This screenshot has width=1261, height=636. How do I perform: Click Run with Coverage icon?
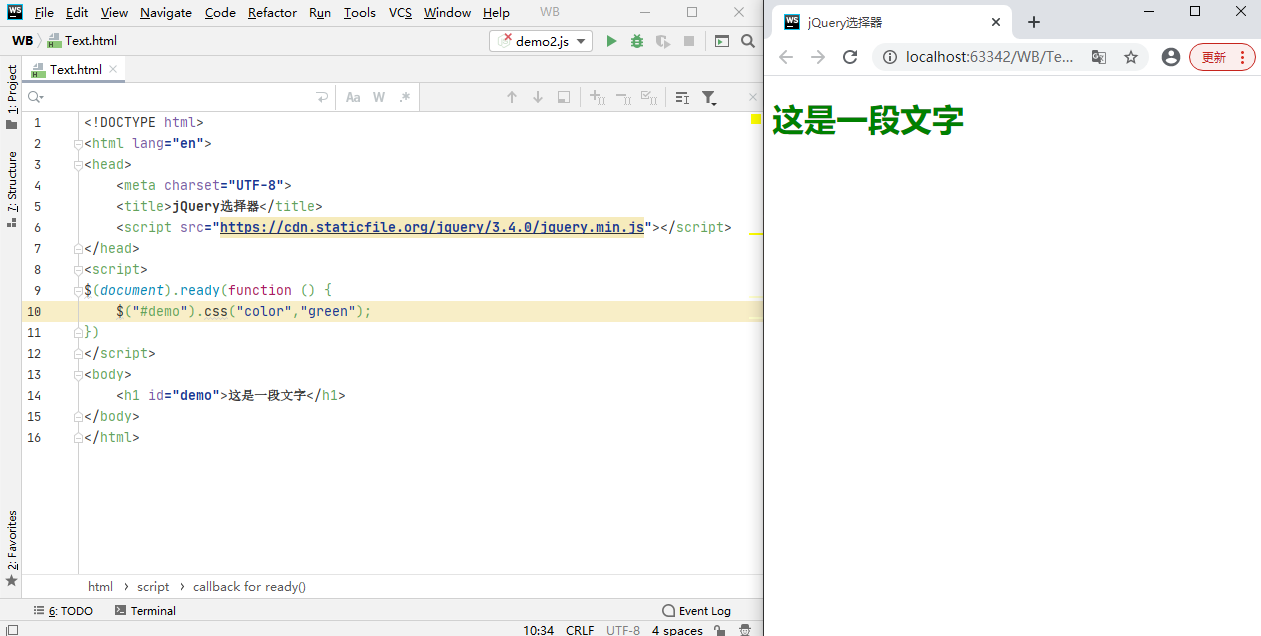click(662, 41)
